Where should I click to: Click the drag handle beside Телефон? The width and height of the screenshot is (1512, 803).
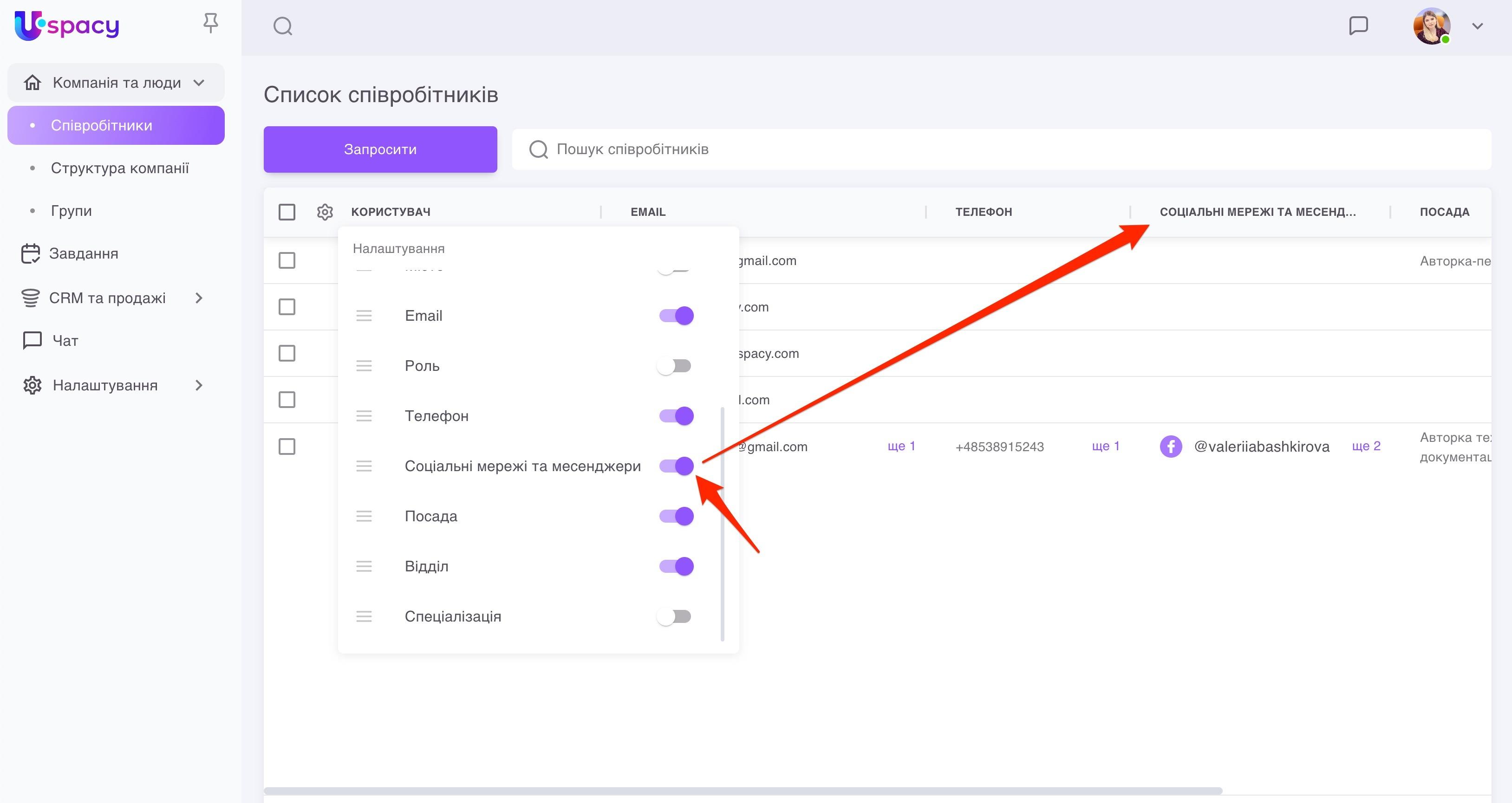pos(364,416)
